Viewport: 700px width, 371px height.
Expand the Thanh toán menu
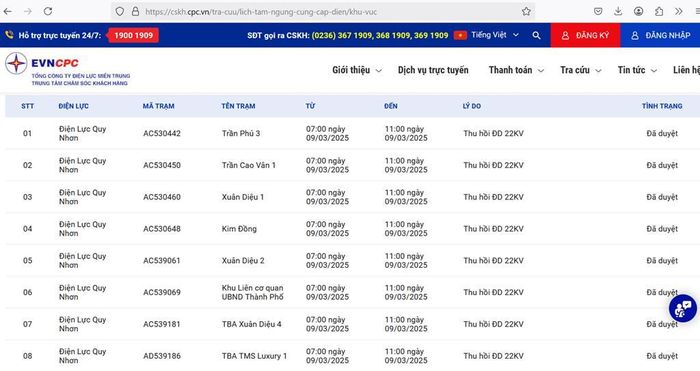click(516, 70)
